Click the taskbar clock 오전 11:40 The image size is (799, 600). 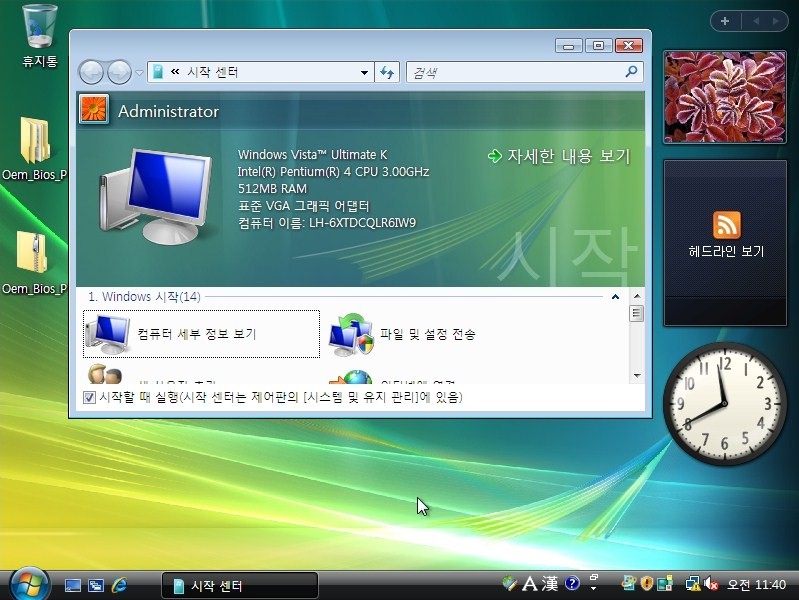click(x=756, y=584)
